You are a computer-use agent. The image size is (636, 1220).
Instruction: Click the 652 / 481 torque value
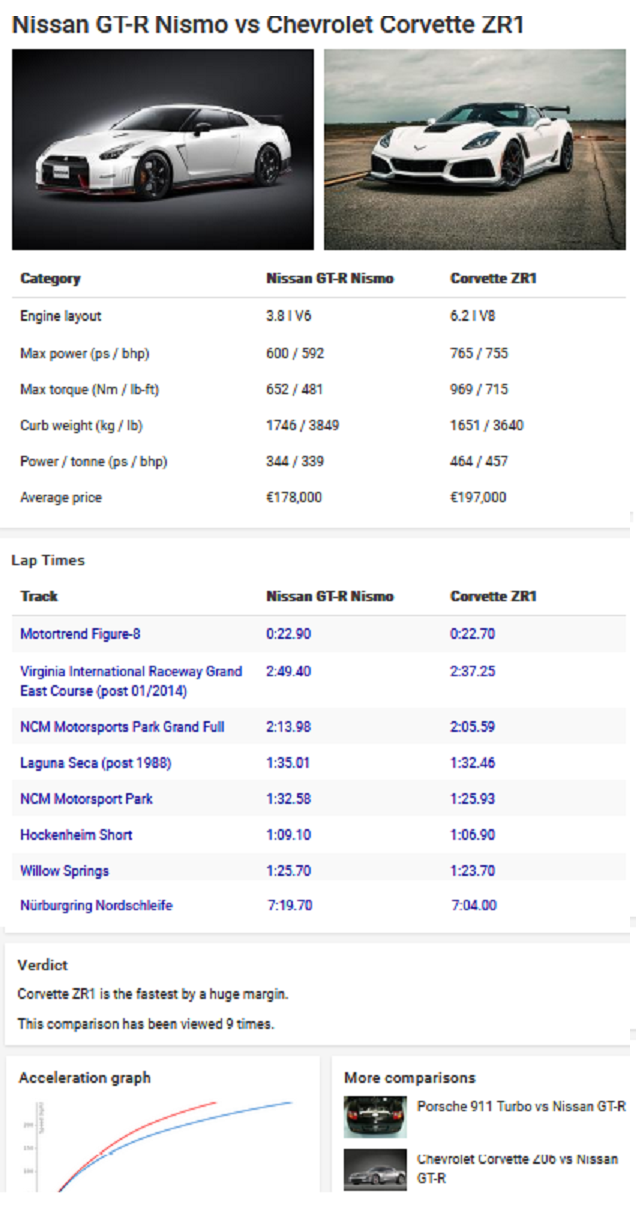[295, 389]
